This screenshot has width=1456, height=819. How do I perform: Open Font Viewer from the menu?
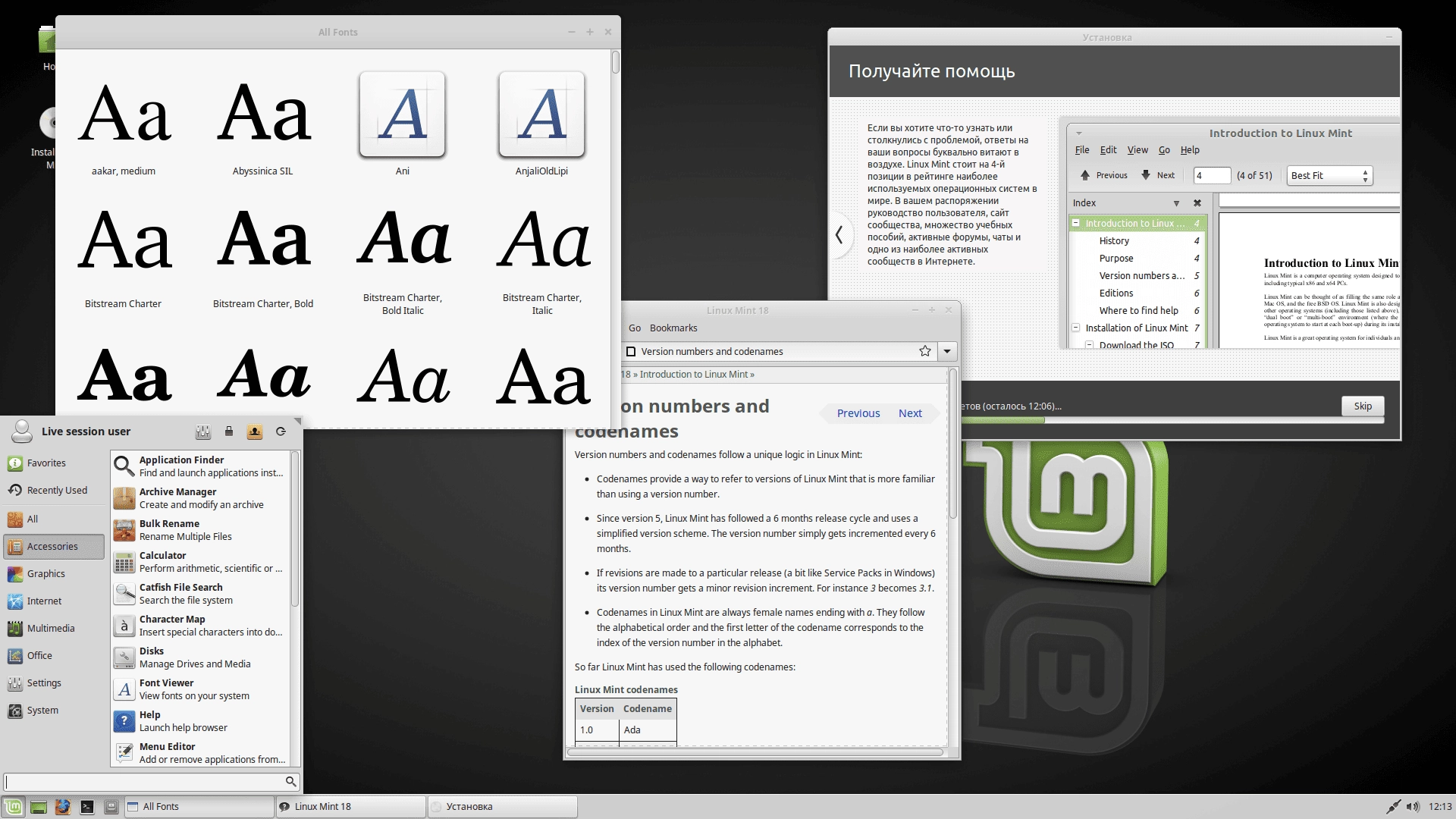pos(200,689)
